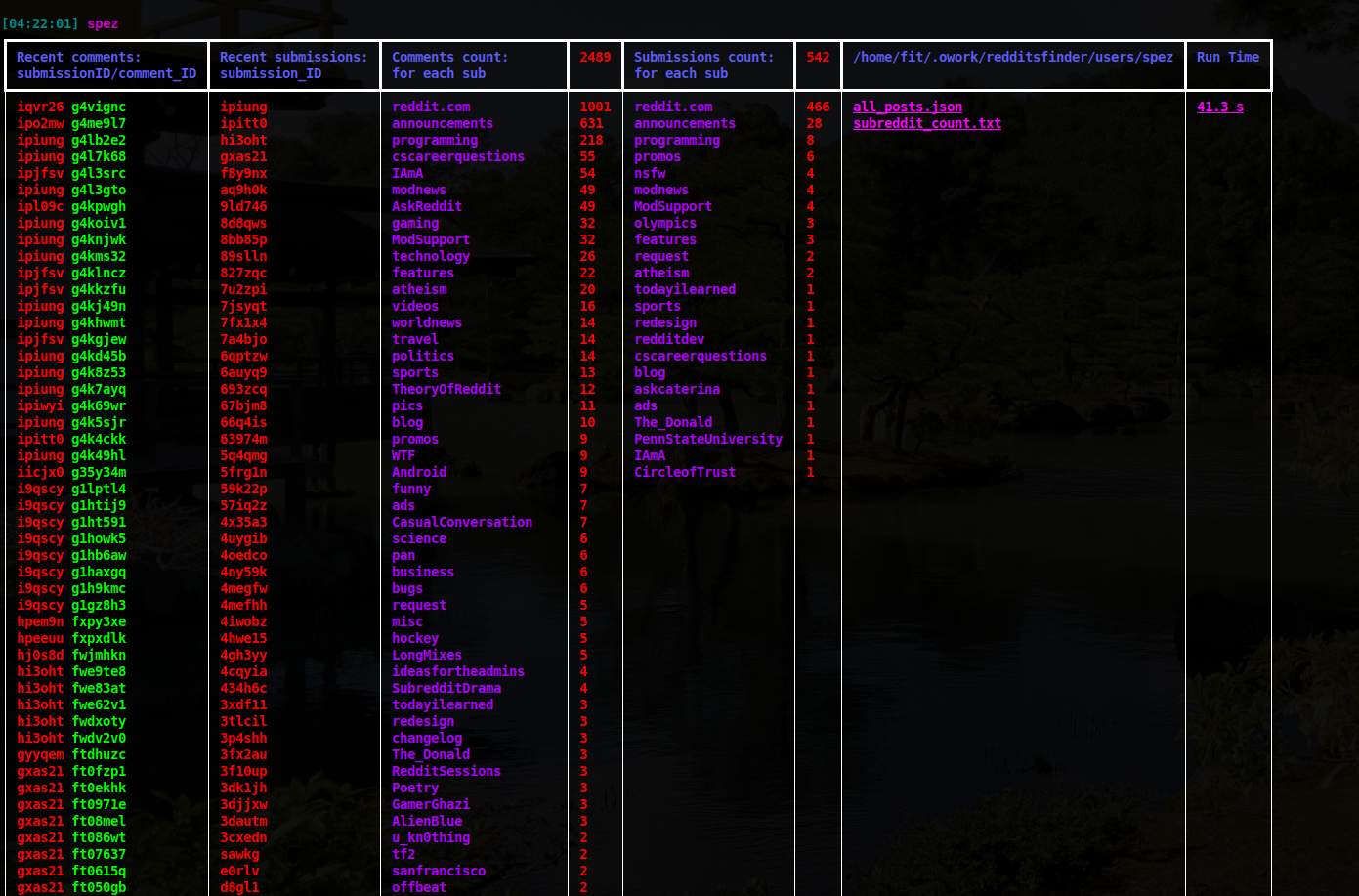This screenshot has height=896, width=1359.
Task: Click the 28 submission count value
Action: click(x=814, y=123)
